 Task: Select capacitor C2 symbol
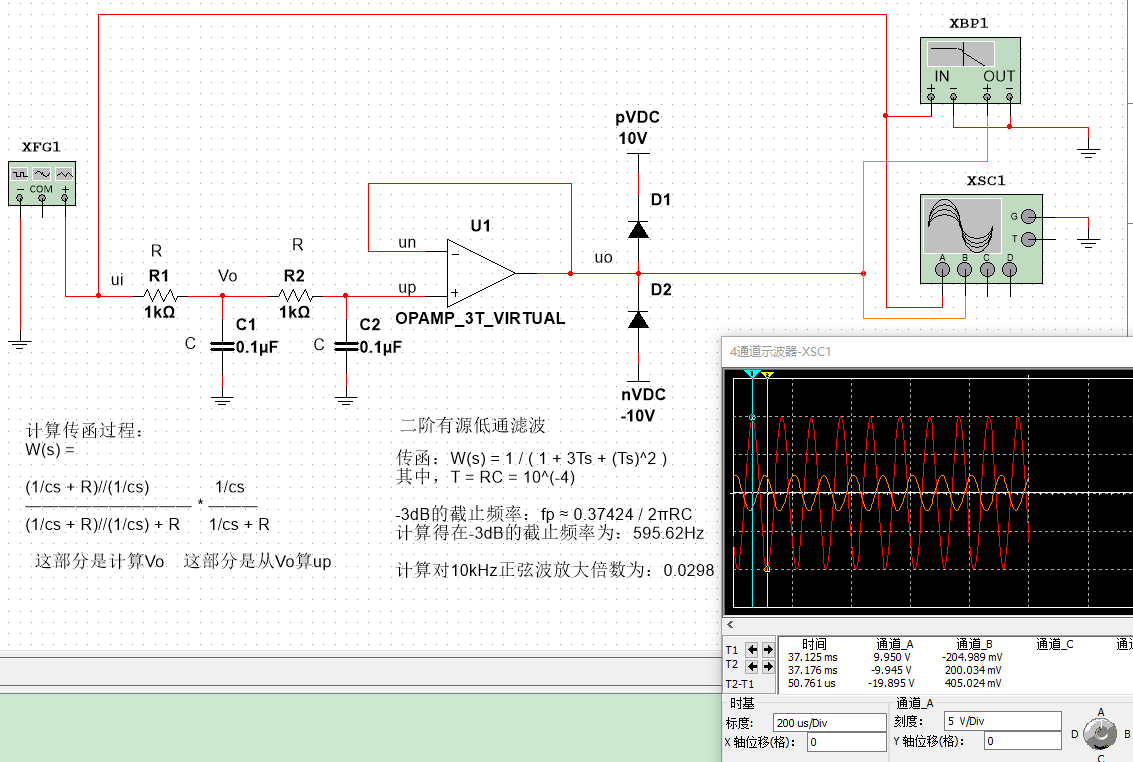(x=346, y=346)
